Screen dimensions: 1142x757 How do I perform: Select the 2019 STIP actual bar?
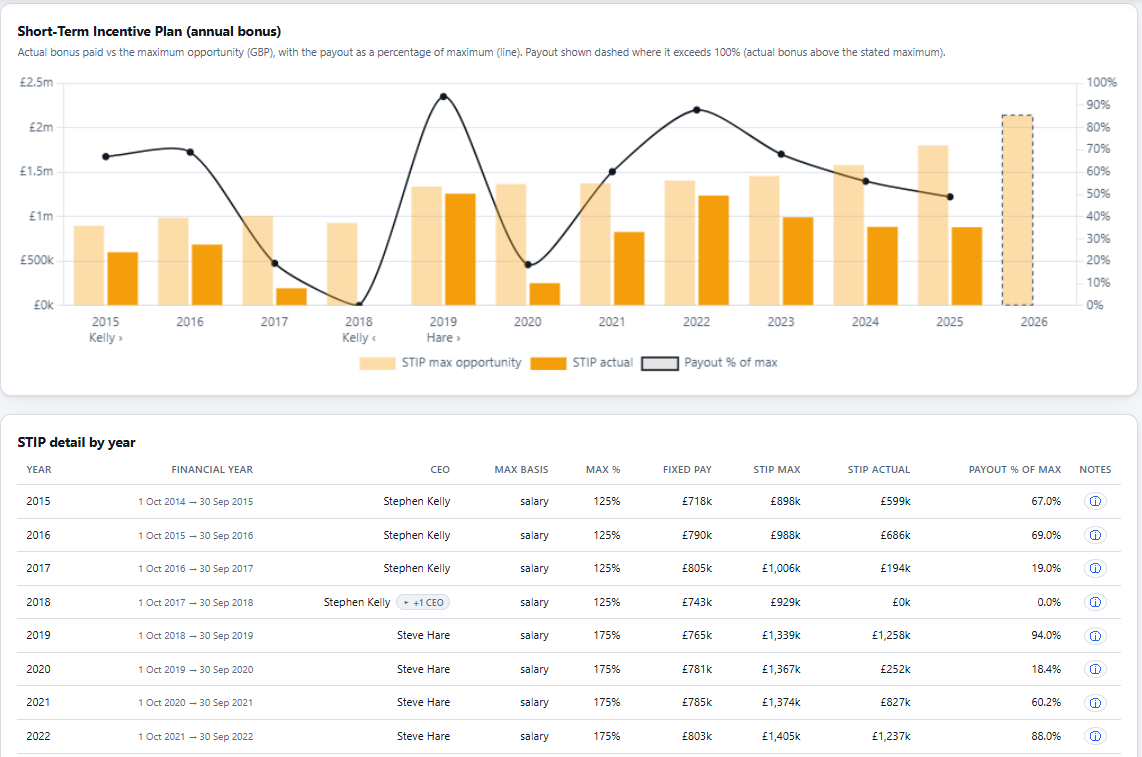click(x=460, y=249)
